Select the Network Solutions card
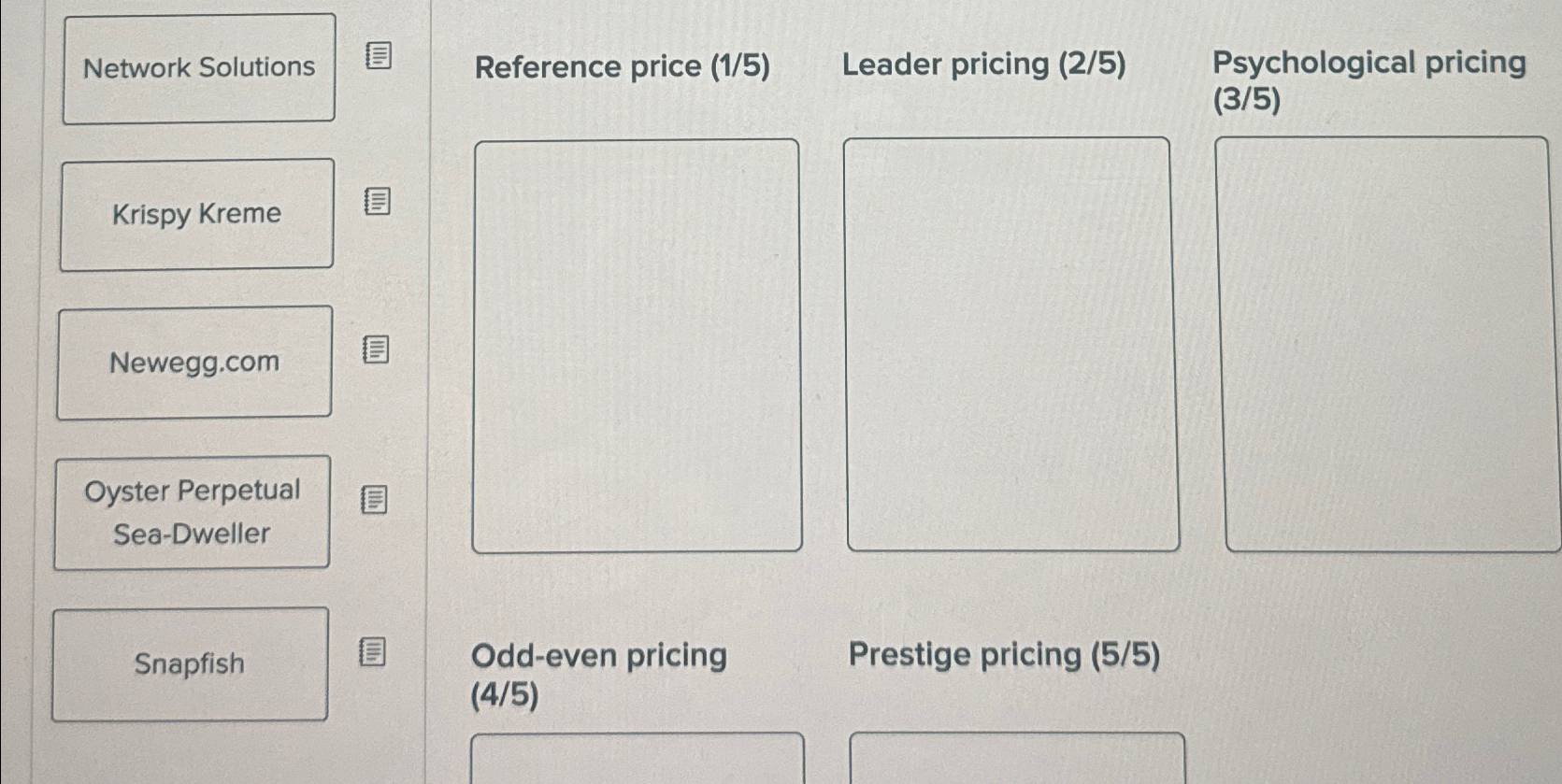Image resolution: width=1562 pixels, height=784 pixels. pyautogui.click(x=198, y=66)
